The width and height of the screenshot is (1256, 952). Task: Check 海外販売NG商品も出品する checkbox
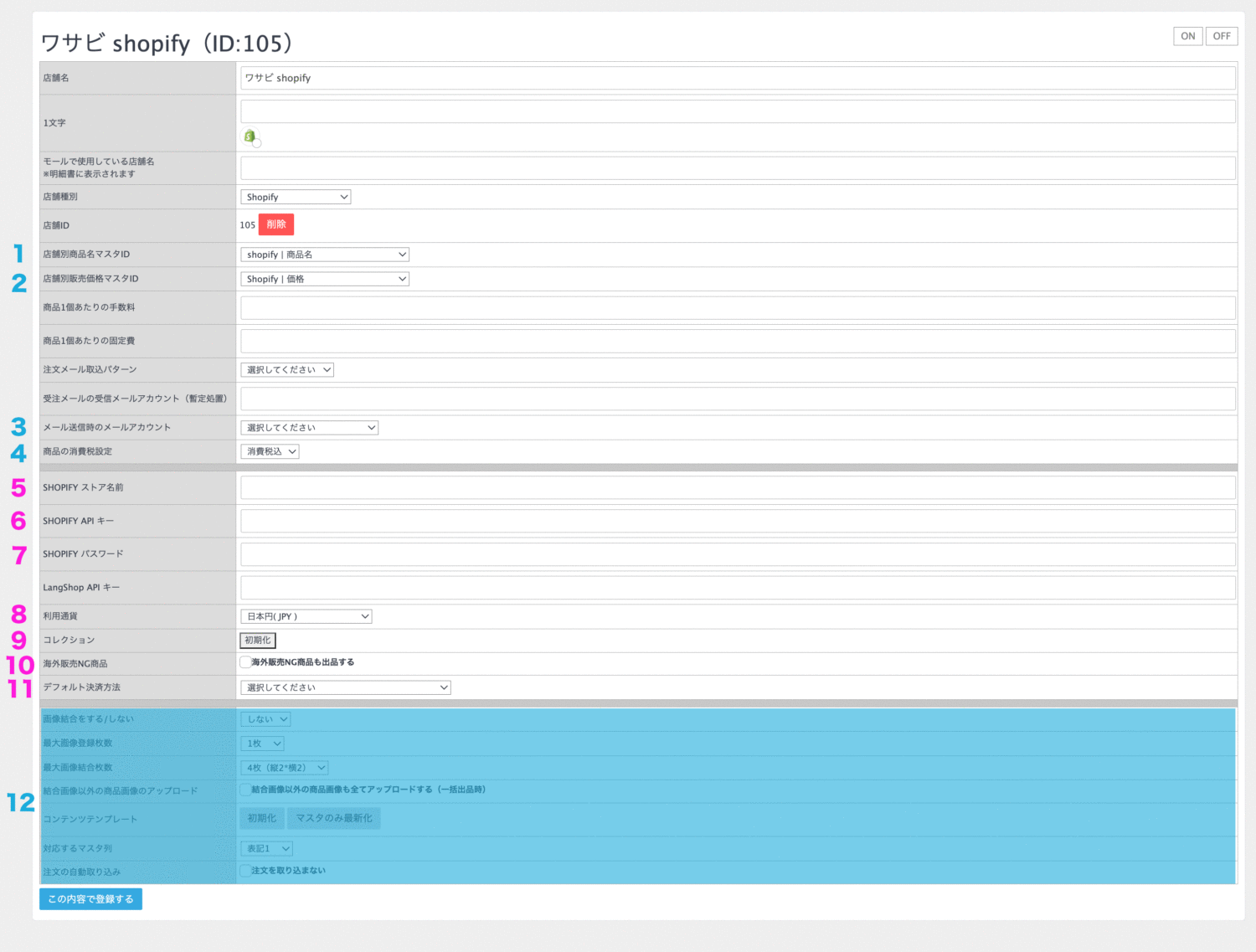[x=245, y=662]
